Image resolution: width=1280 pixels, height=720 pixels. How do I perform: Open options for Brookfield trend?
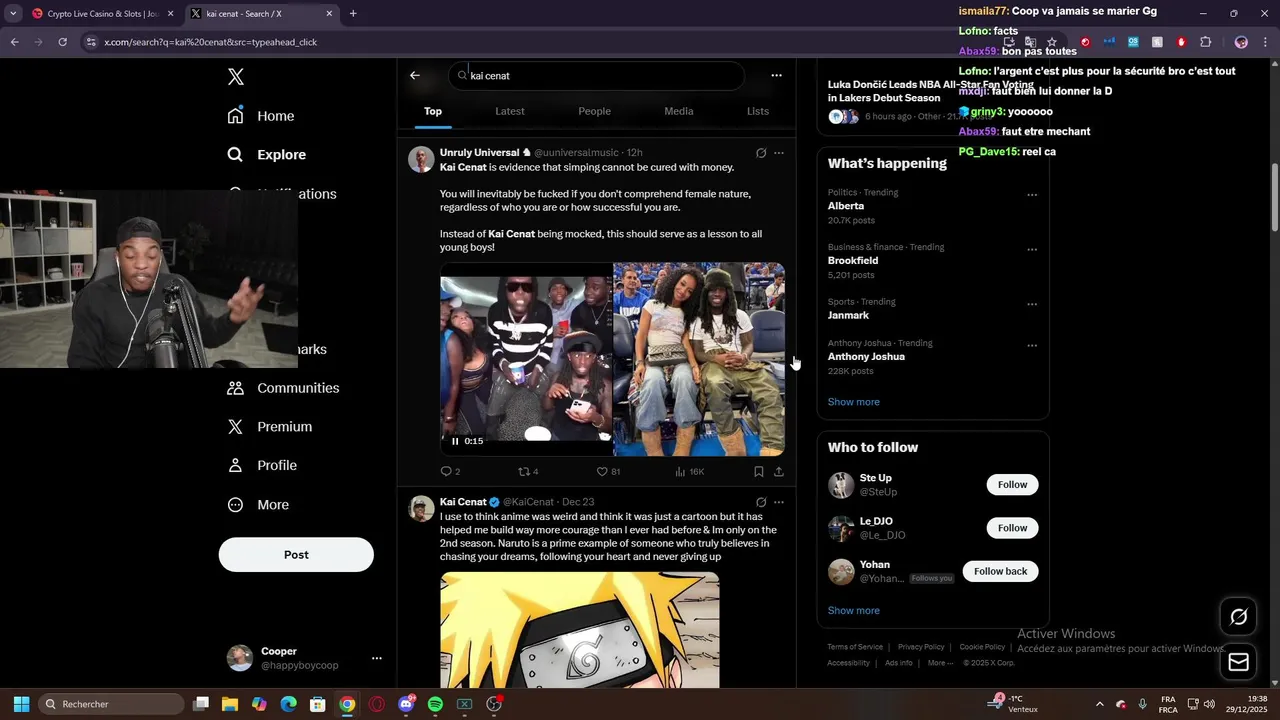[x=1032, y=250]
